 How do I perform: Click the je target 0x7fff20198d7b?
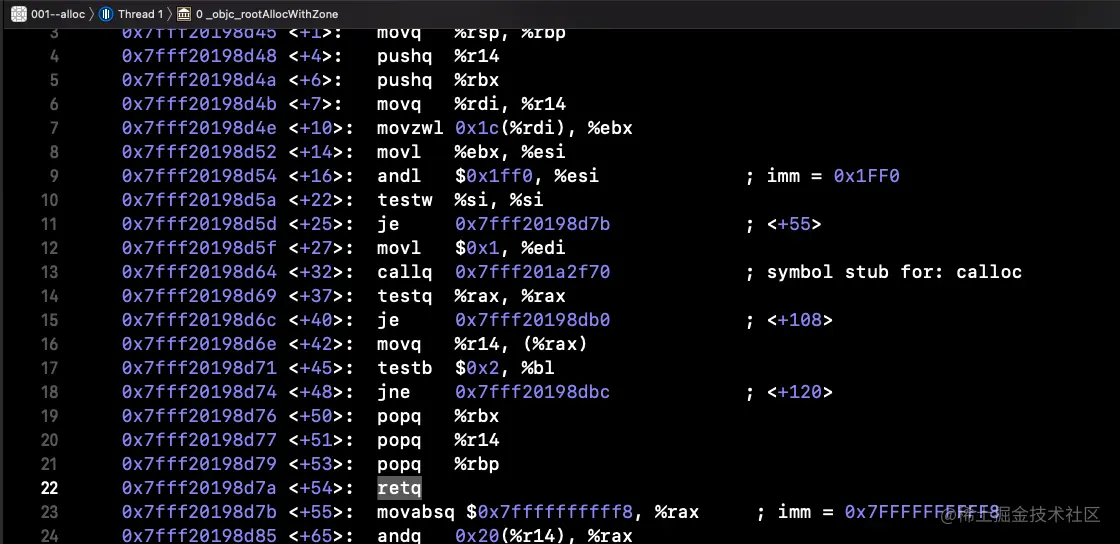[532, 224]
